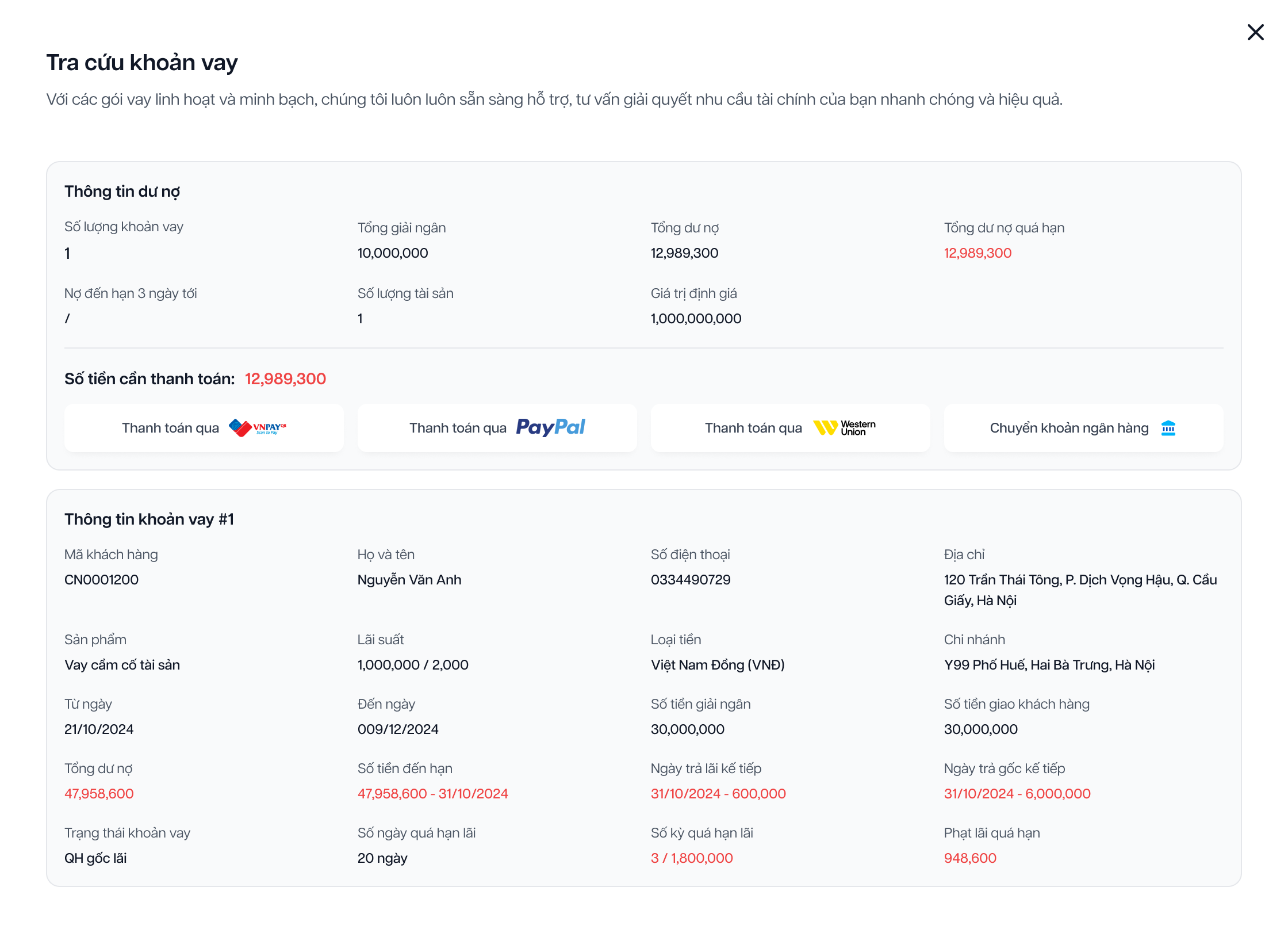Click the customer name Nguyễn Văn Anh

[x=409, y=580]
